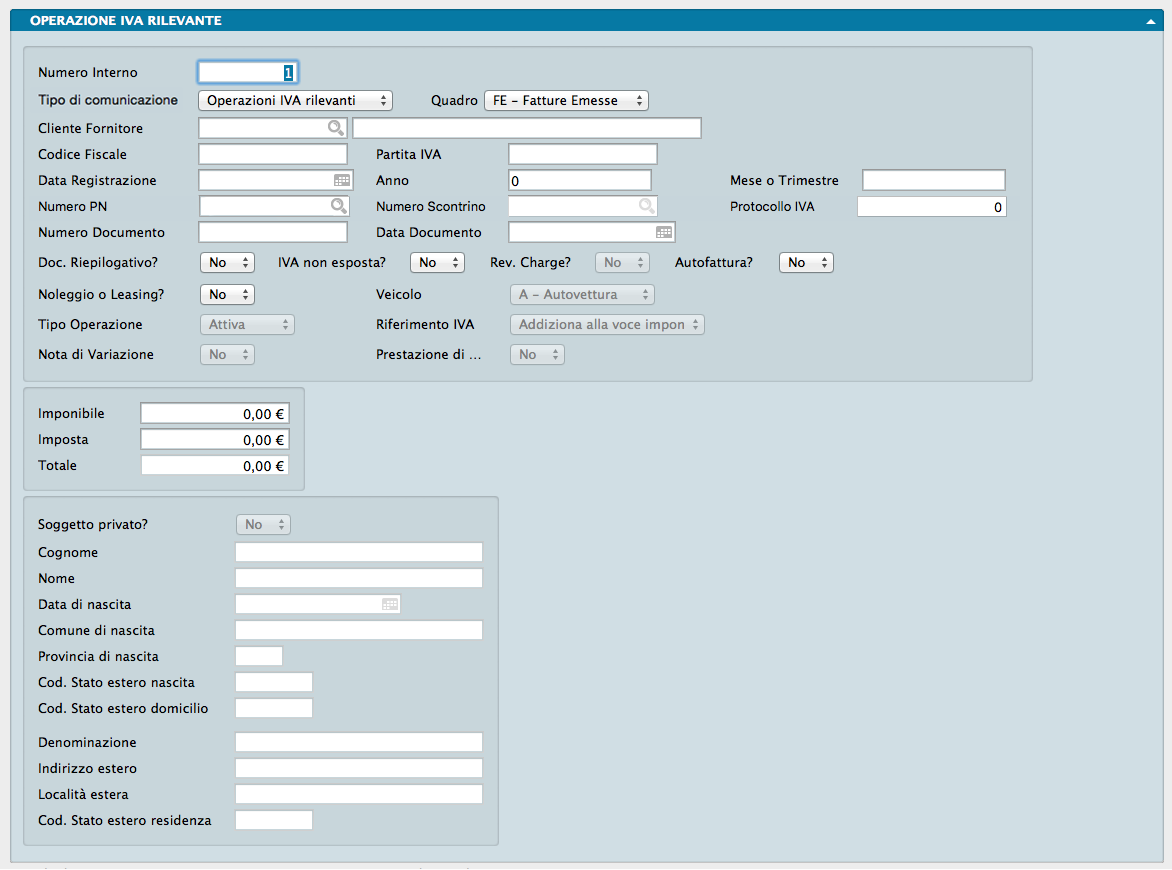Viewport: 1172px width, 870px height.
Task: Open the Tipo di comunicazione dropdown
Action: pos(295,101)
